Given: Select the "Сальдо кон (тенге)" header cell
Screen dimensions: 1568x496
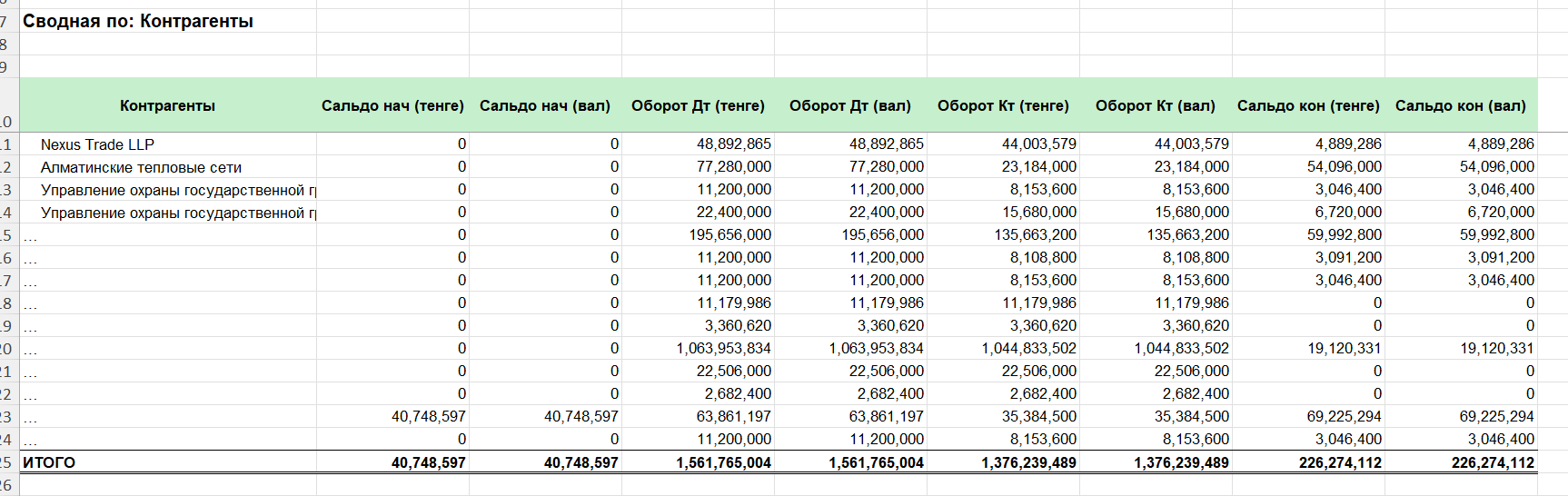Looking at the screenshot, I should 1308,105.
